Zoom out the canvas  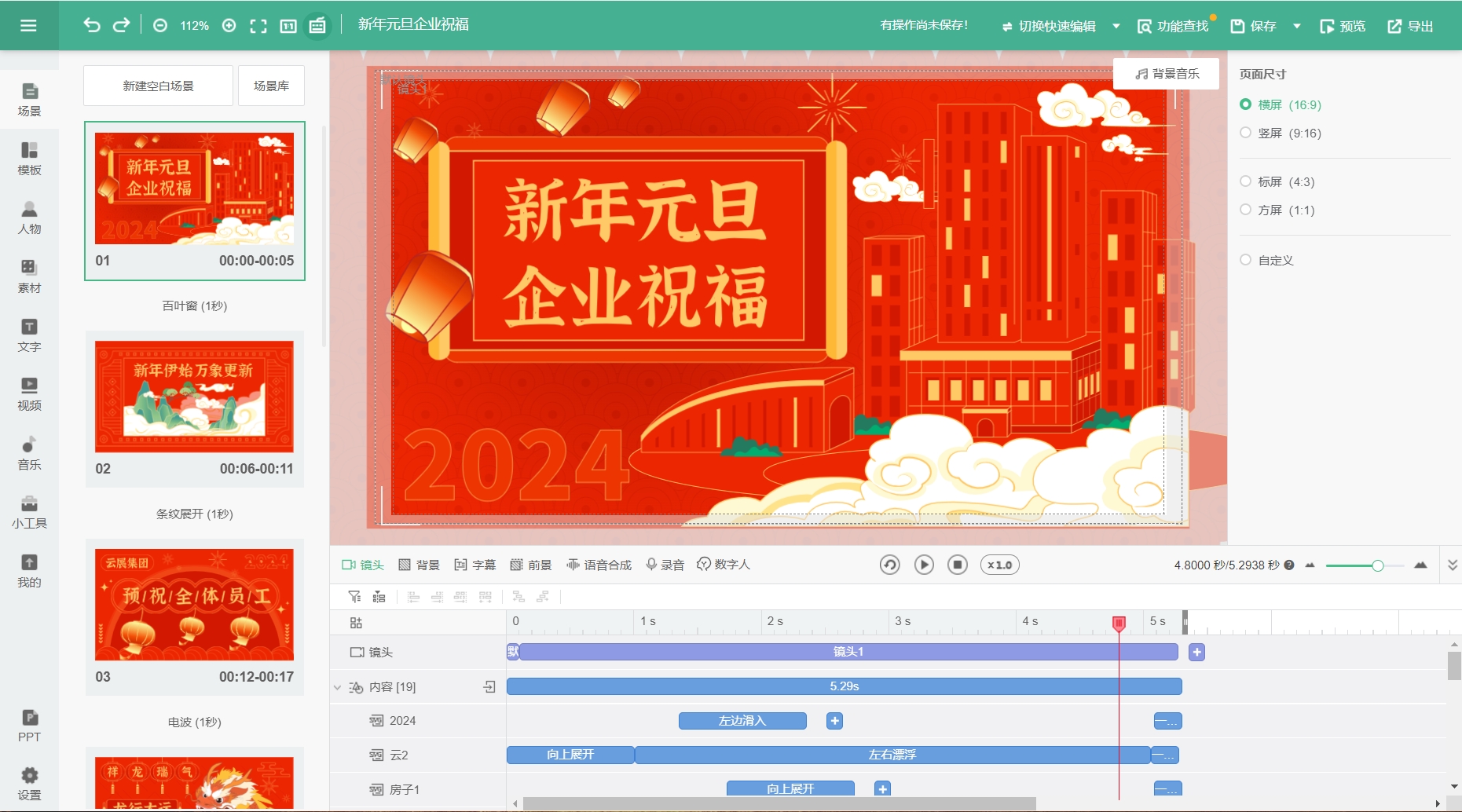coord(160,26)
